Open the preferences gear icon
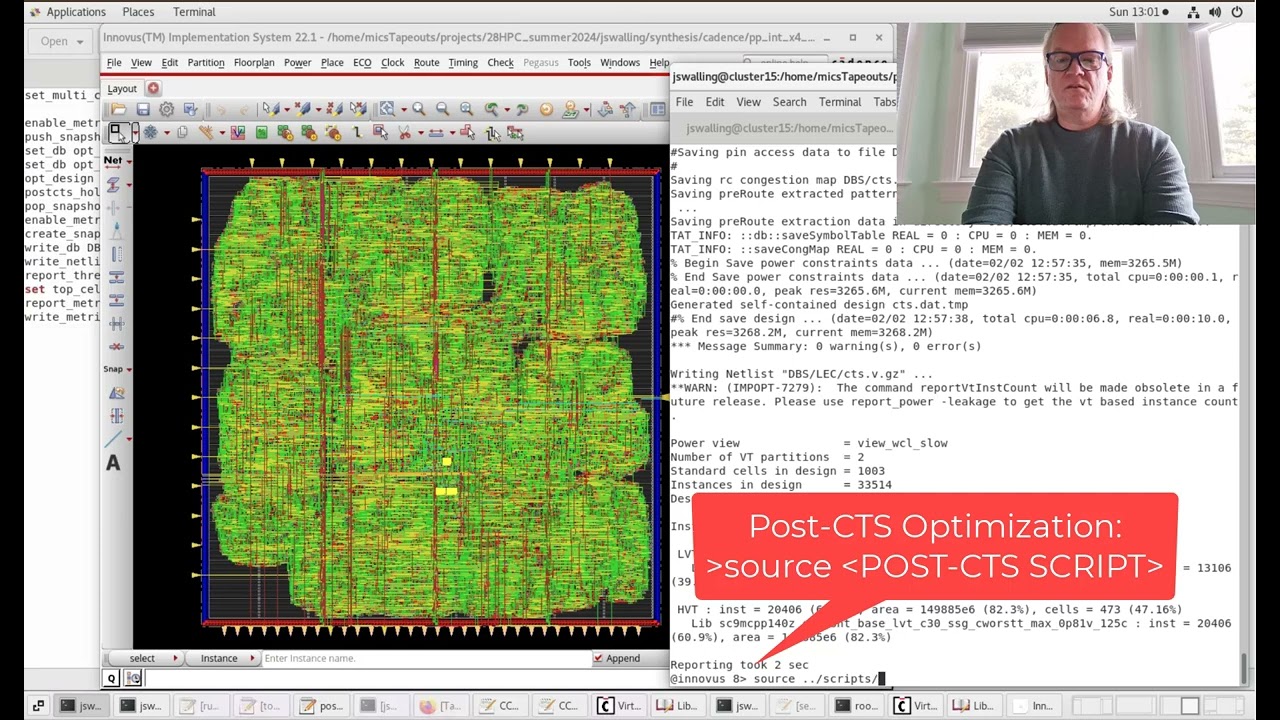The image size is (1280, 720). coord(166,109)
